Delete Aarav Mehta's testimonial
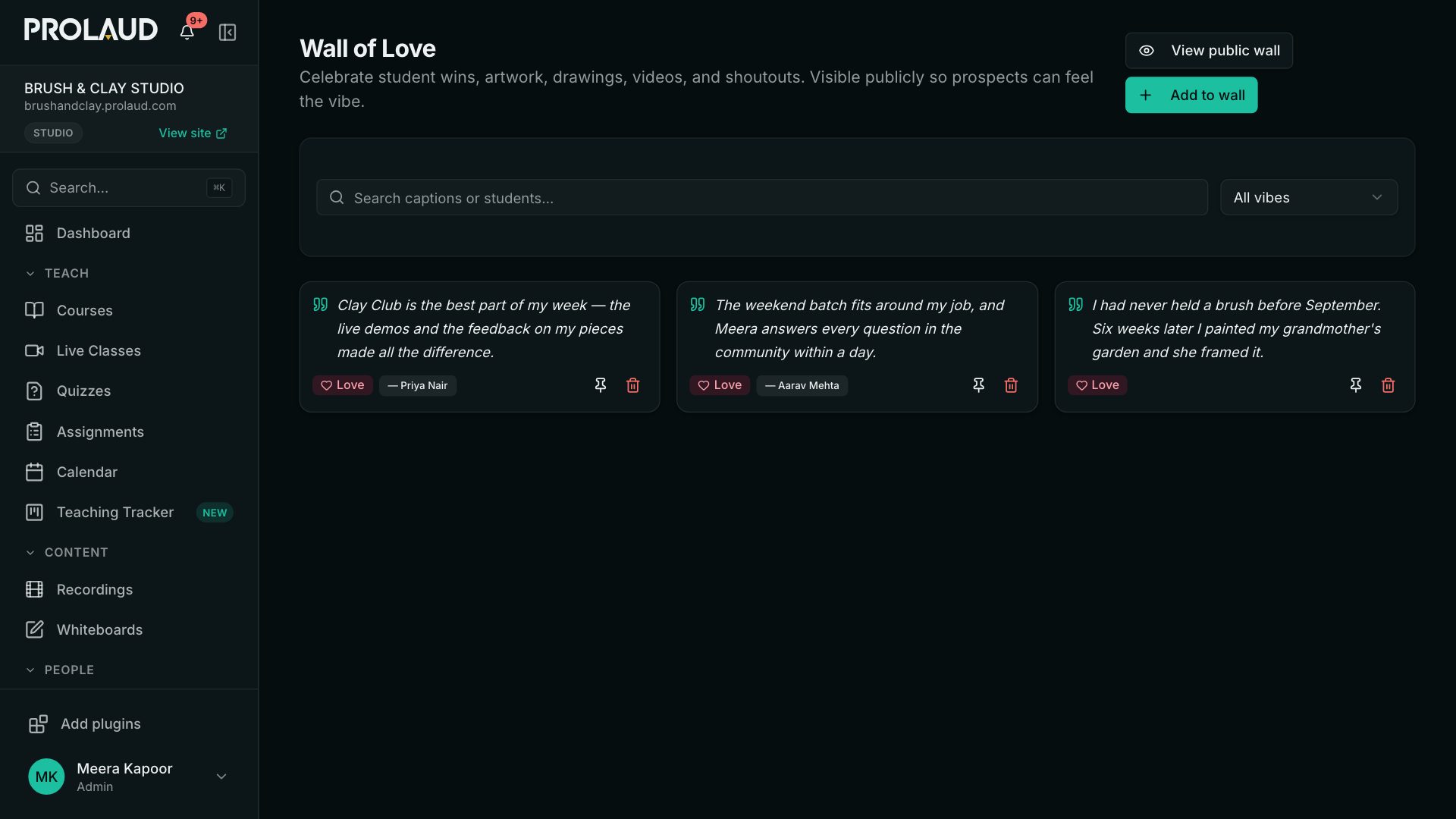The image size is (1456, 819). pyautogui.click(x=1011, y=385)
